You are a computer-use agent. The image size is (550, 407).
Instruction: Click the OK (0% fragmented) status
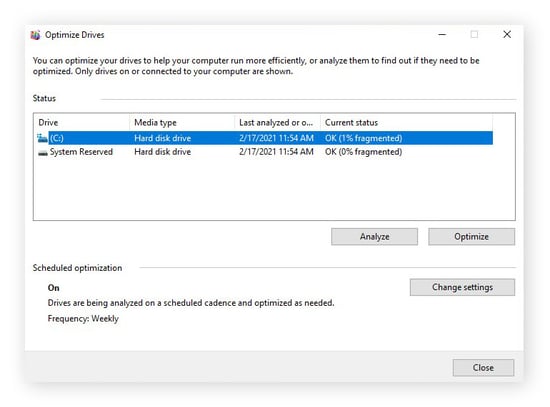pos(363,152)
